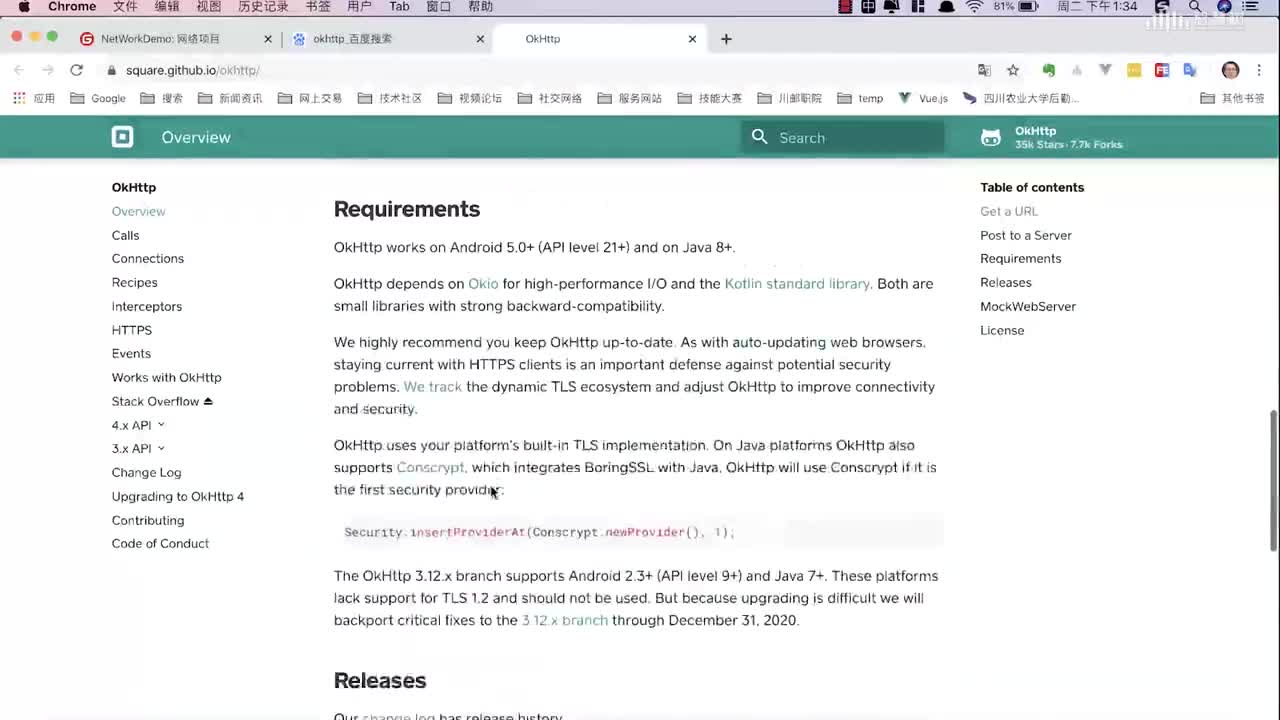The width and height of the screenshot is (1280, 720).
Task: Bookmark this page with the star icon
Action: (1013, 70)
